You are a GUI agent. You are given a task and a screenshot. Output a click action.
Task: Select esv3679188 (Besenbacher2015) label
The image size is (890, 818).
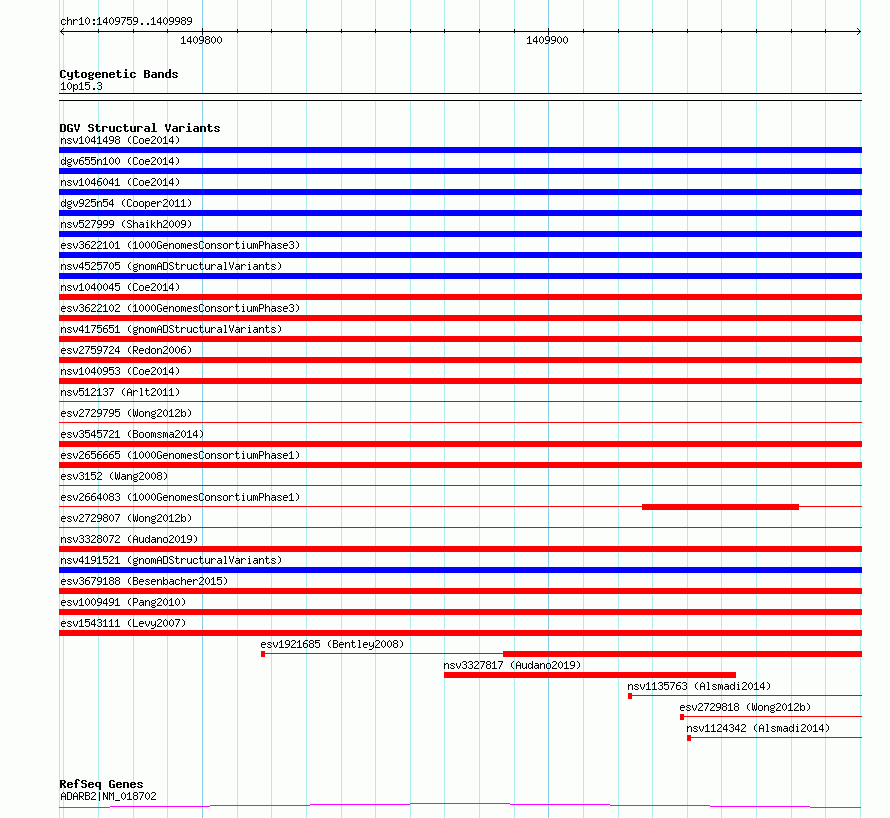click(x=144, y=581)
